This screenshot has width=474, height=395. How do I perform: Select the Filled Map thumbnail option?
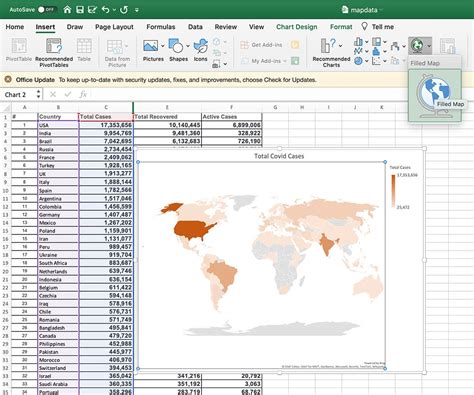pos(435,95)
